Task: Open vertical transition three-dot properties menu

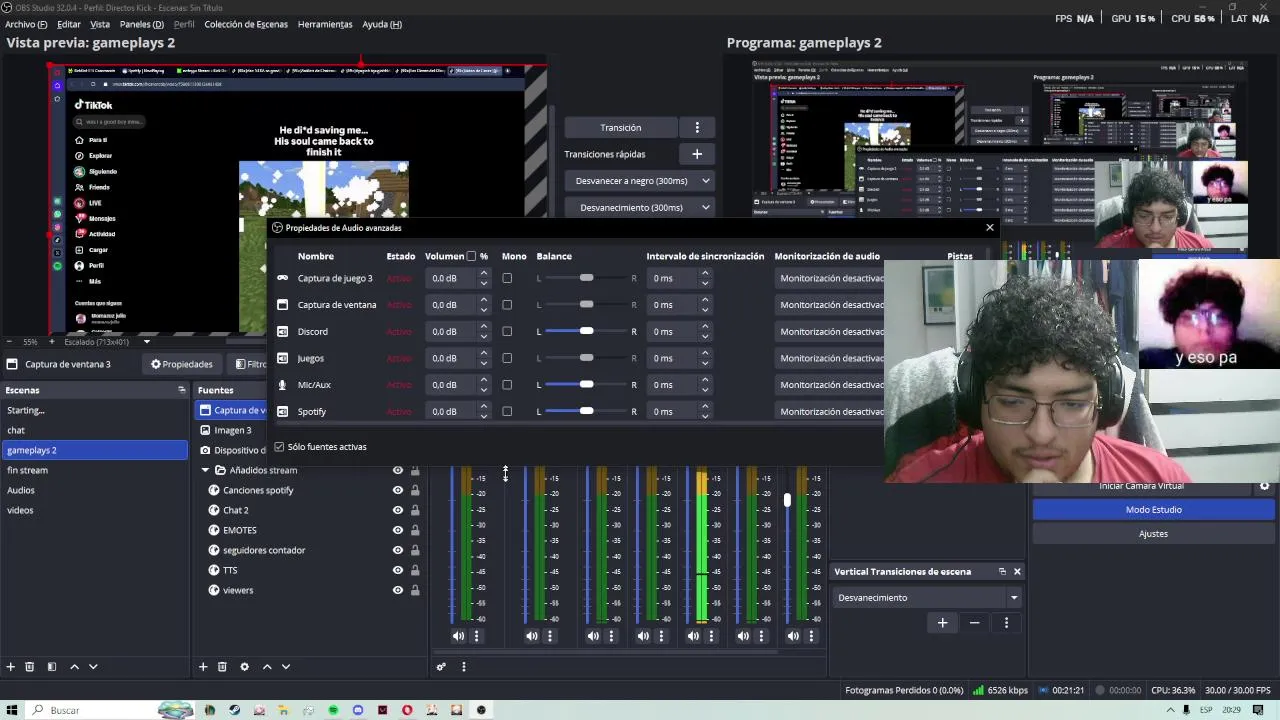Action: point(1006,622)
